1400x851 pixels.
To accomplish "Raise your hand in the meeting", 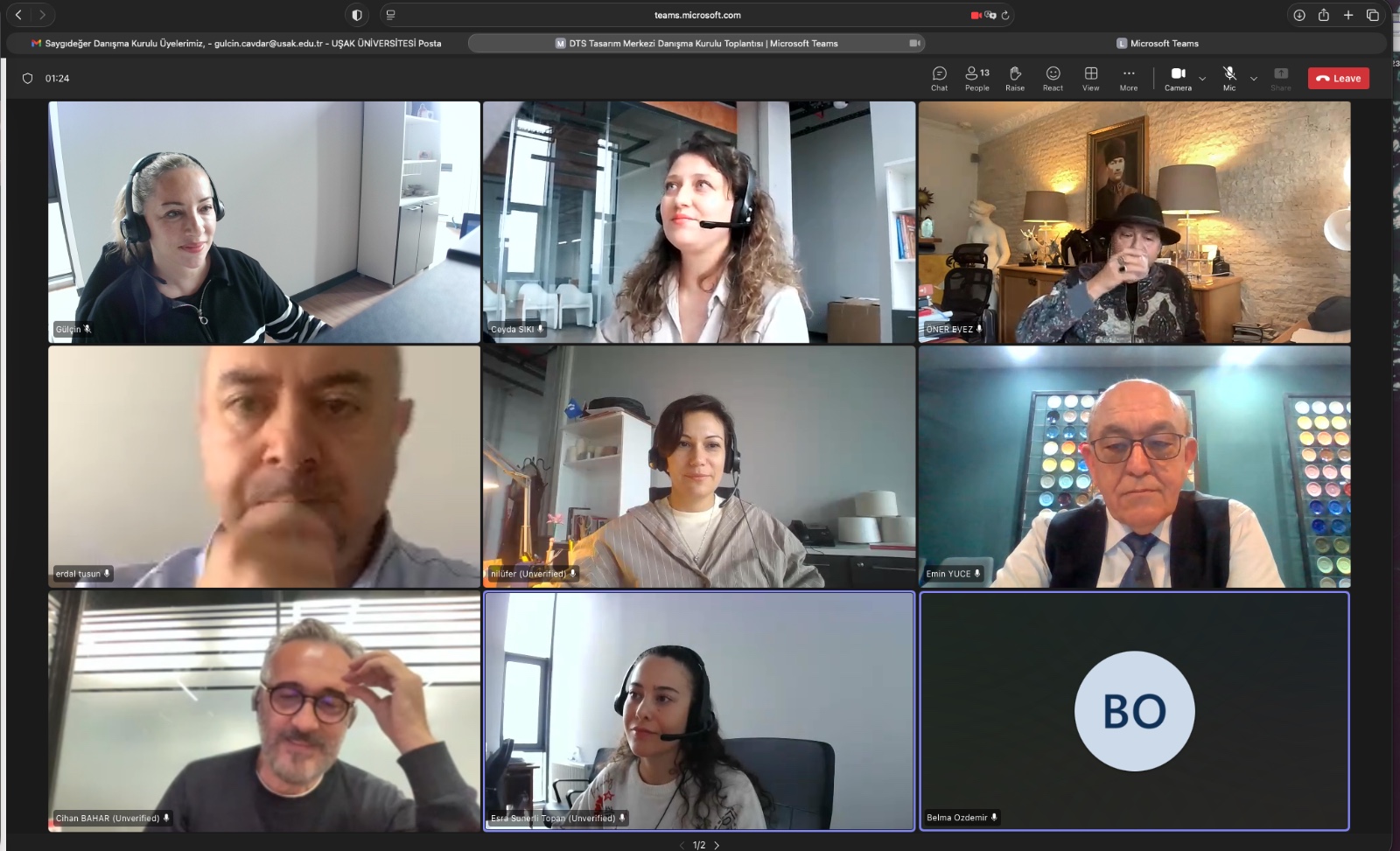I will point(1015,78).
